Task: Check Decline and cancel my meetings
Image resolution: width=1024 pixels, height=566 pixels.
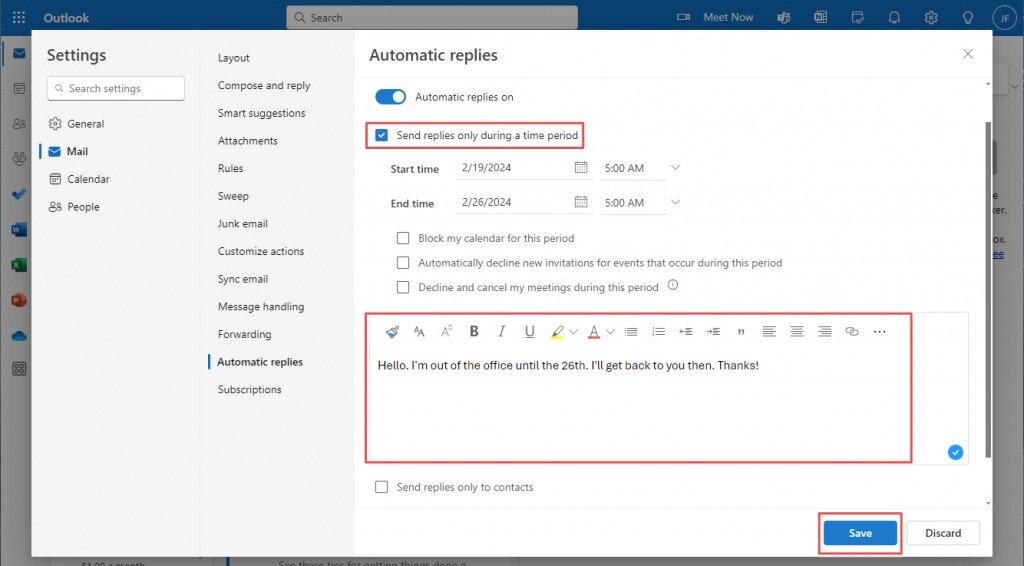Action: pos(403,287)
